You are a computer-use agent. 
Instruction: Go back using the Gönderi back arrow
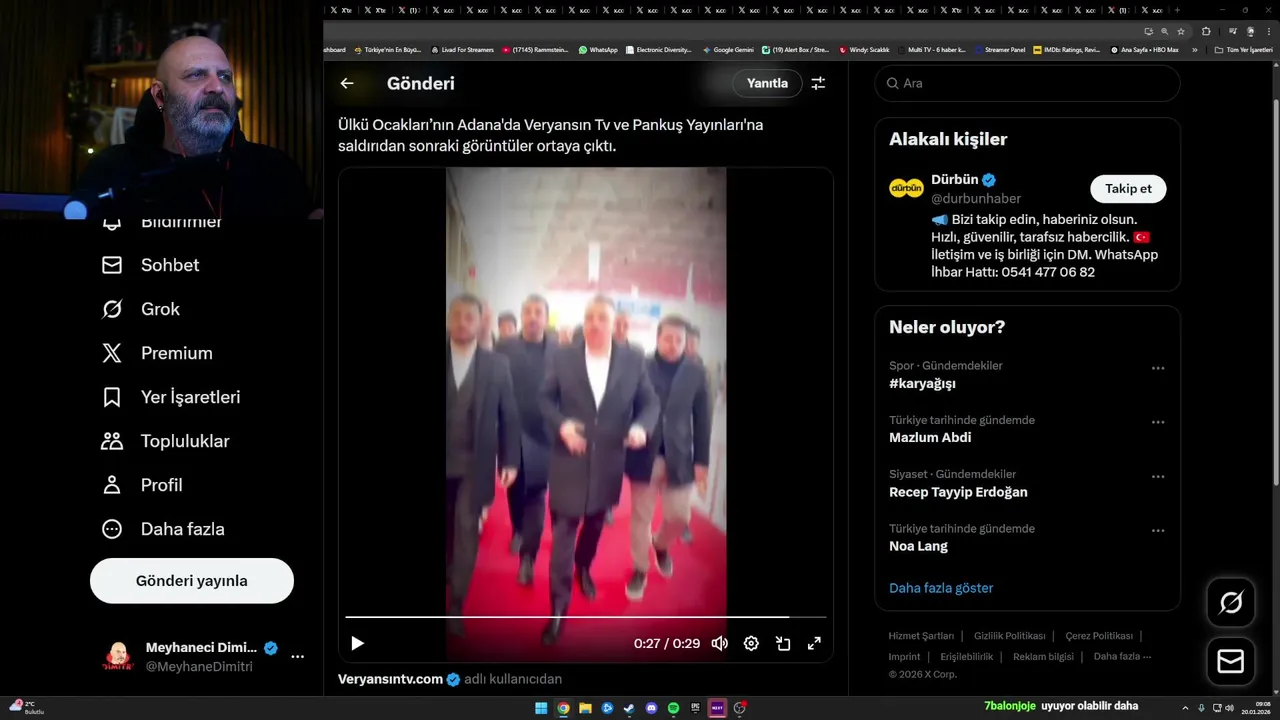click(347, 83)
